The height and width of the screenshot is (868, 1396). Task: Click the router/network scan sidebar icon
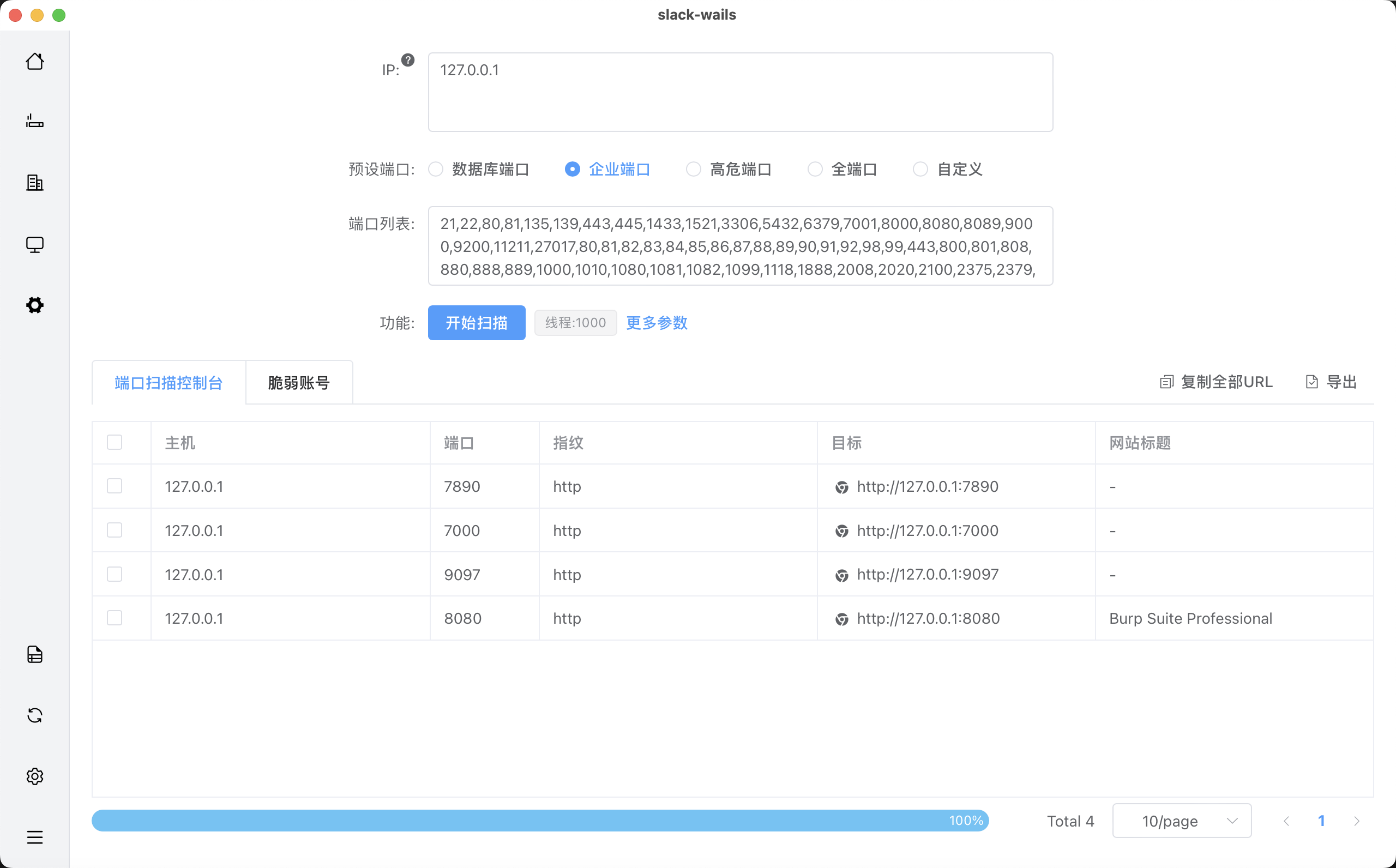34,121
